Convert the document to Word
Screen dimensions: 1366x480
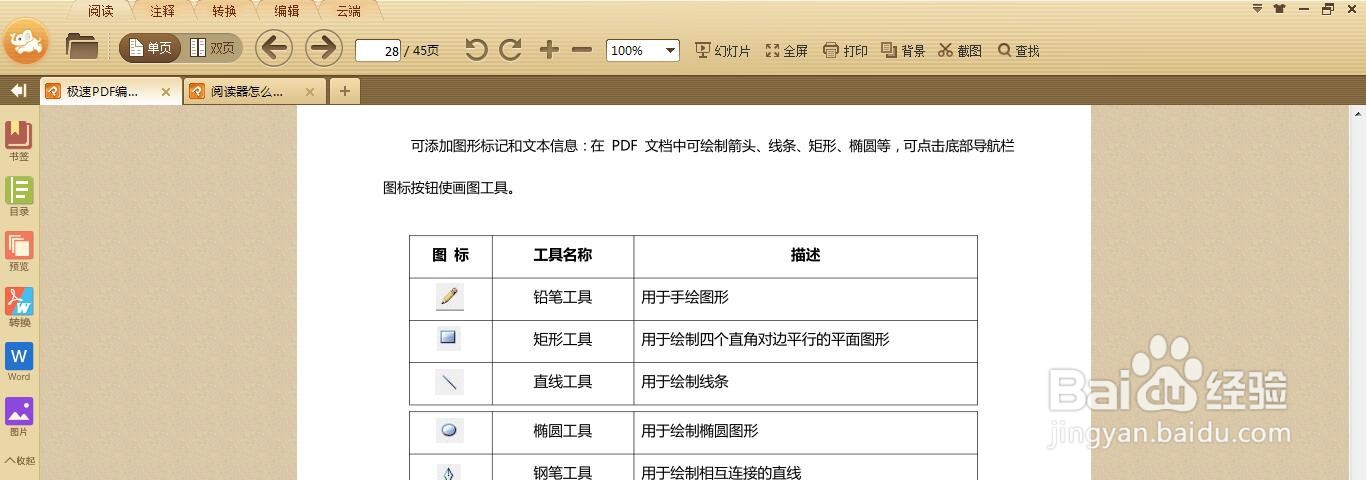pyautogui.click(x=19, y=362)
